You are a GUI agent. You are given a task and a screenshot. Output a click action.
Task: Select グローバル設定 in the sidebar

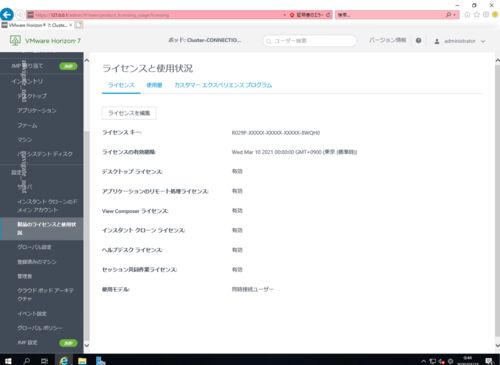click(x=34, y=247)
